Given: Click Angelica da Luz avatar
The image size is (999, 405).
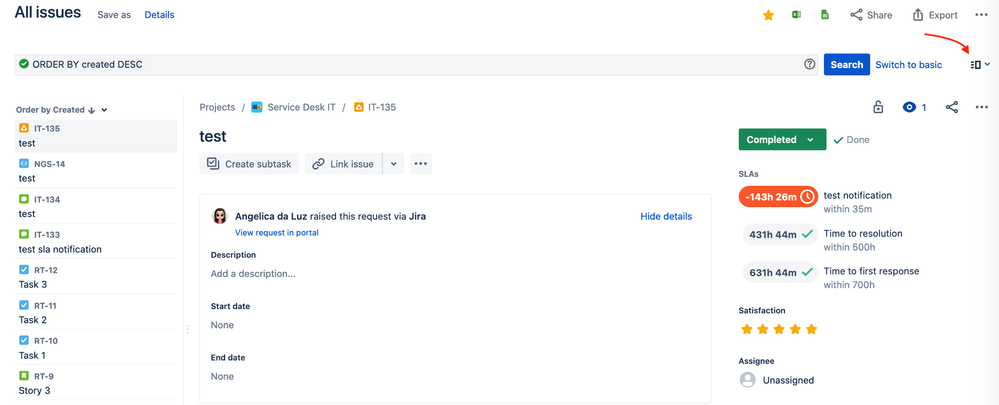Looking at the screenshot, I should (220, 217).
